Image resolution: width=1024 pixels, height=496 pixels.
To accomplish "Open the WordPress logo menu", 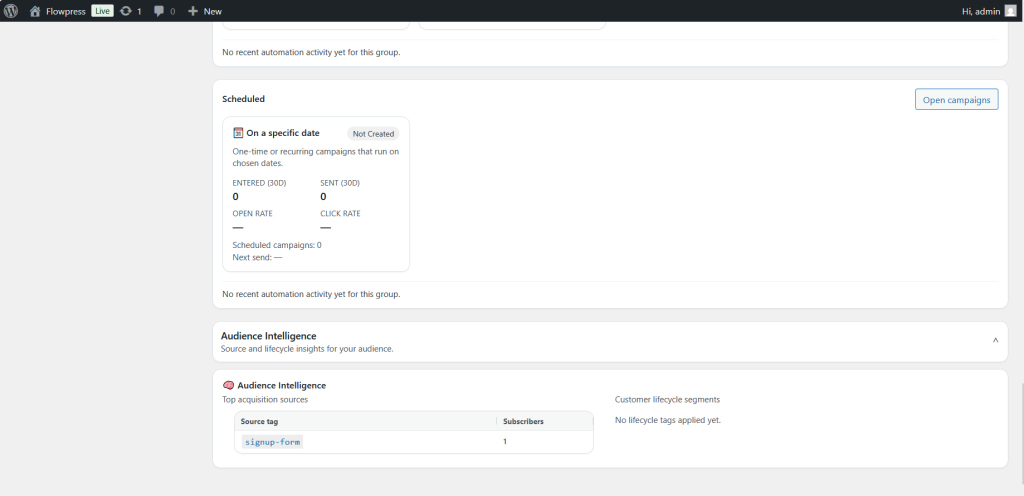I will click(10, 10).
